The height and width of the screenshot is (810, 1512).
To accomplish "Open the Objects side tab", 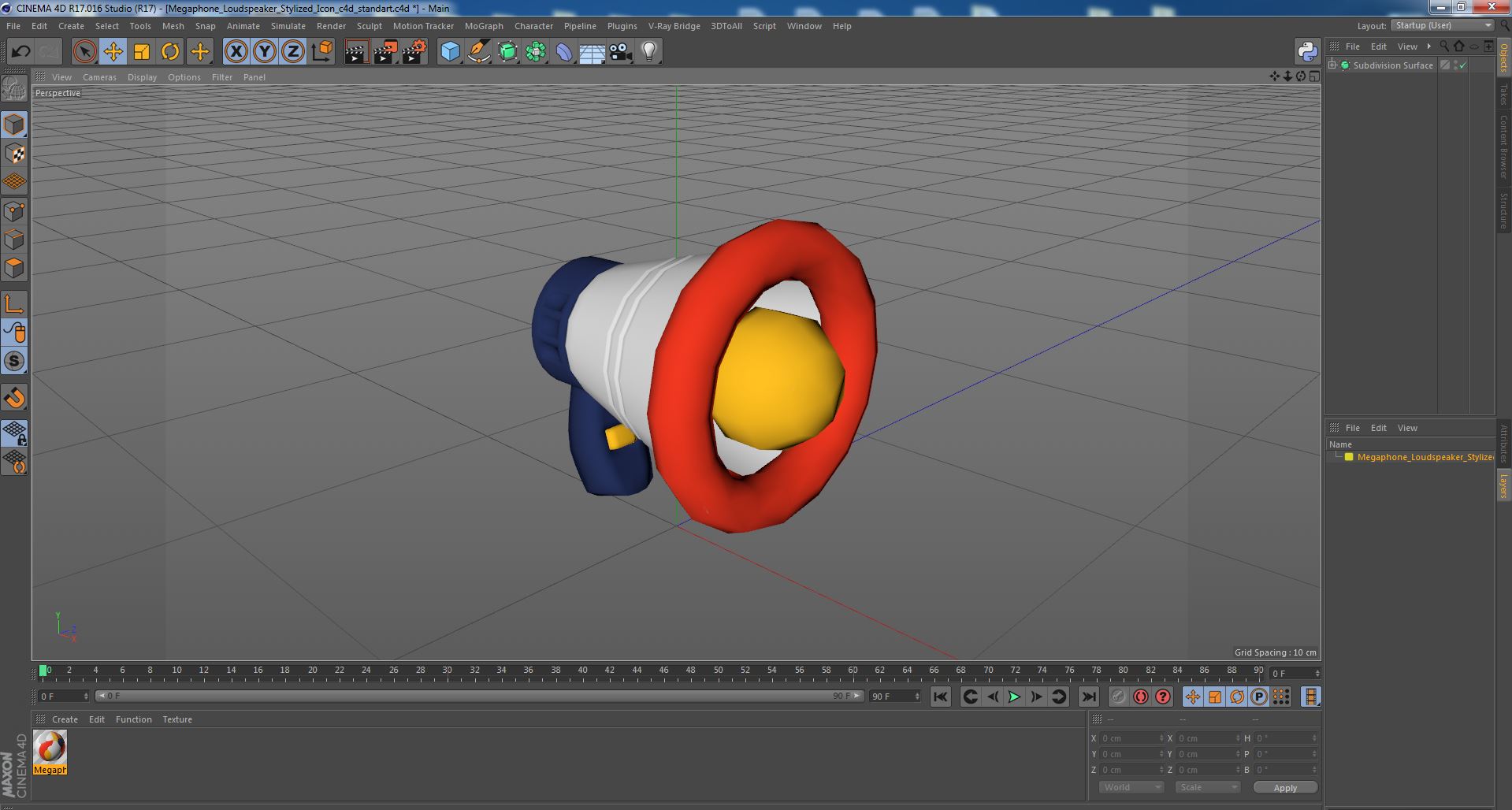I will point(1503,58).
